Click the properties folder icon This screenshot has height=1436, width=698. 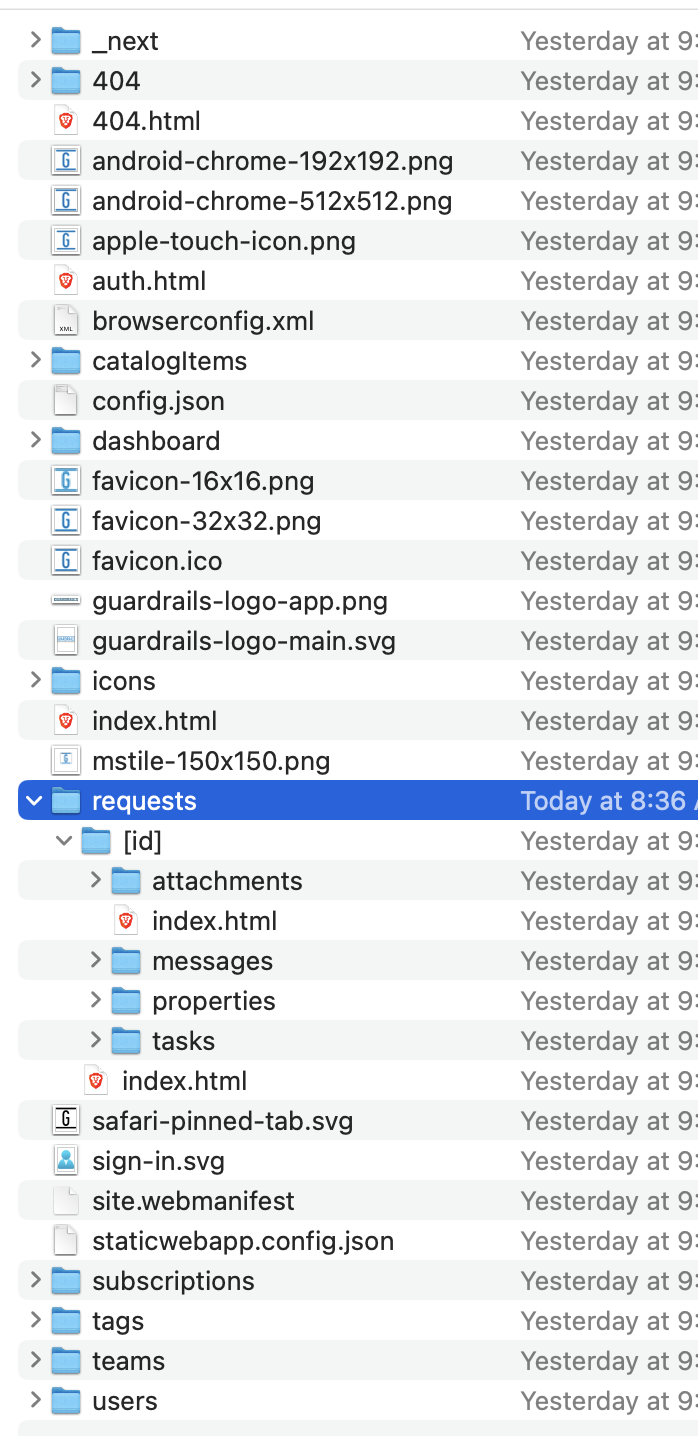click(125, 1001)
